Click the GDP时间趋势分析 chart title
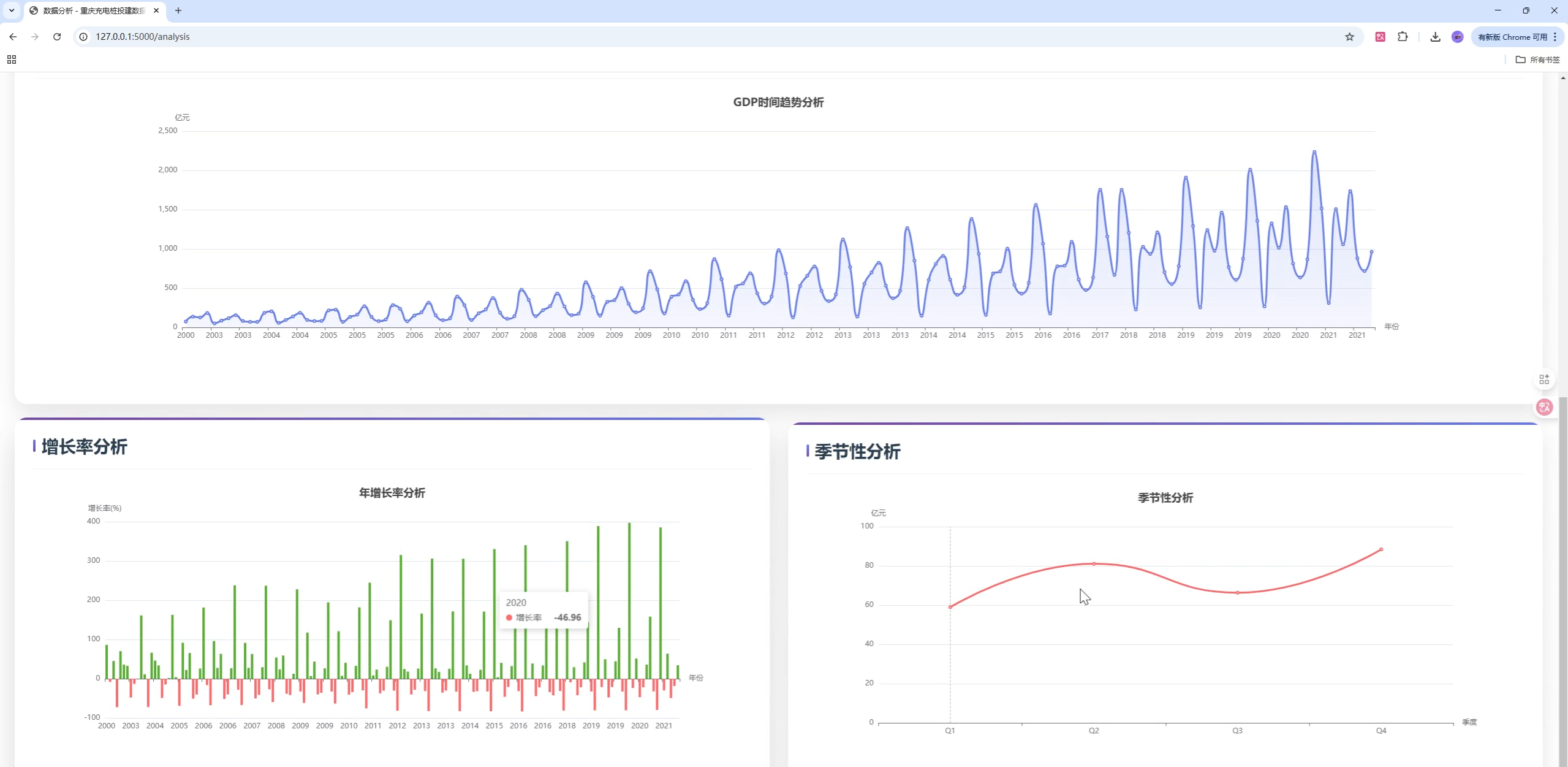 778,102
